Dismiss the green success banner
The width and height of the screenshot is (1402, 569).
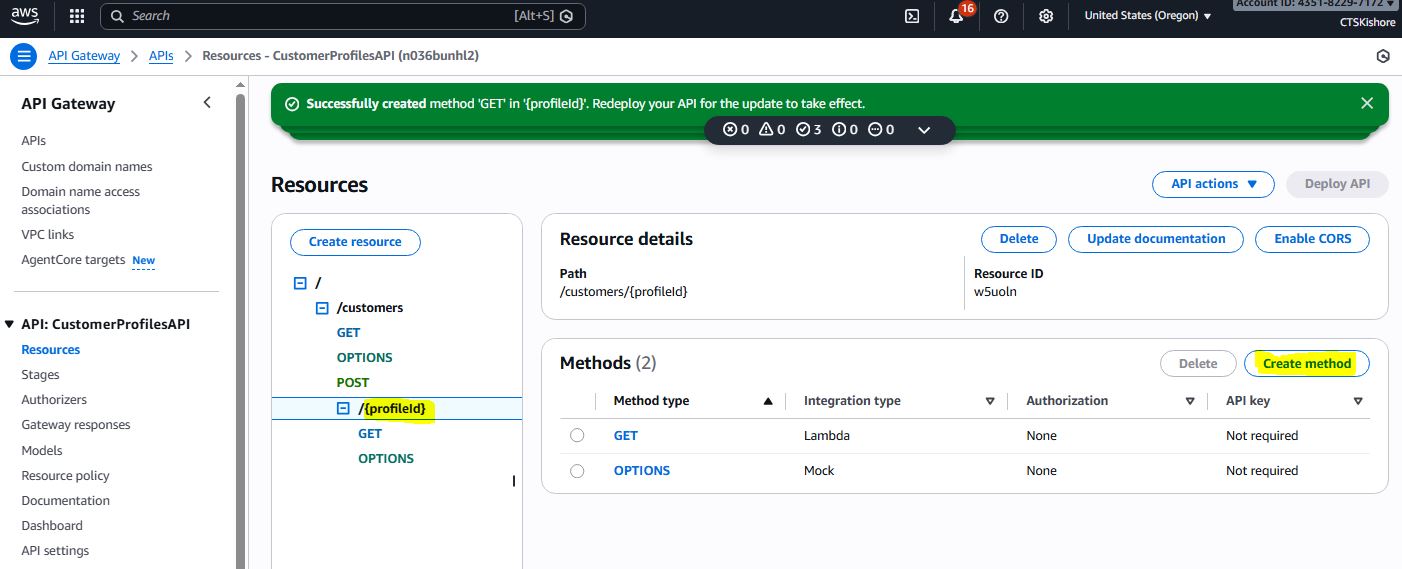point(1367,103)
